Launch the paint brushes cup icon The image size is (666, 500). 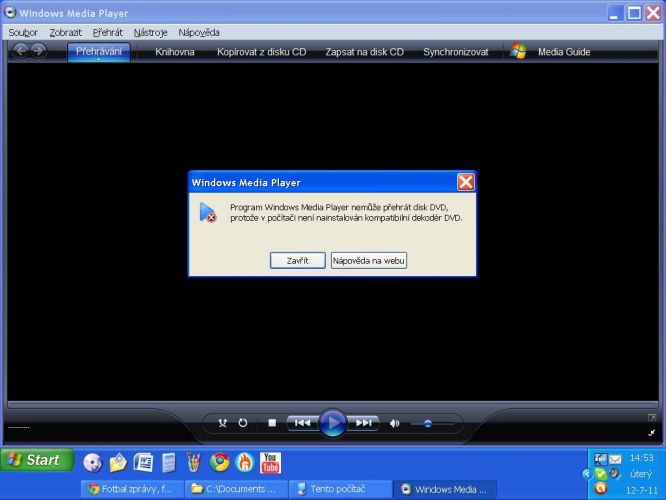pyautogui.click(x=194, y=463)
